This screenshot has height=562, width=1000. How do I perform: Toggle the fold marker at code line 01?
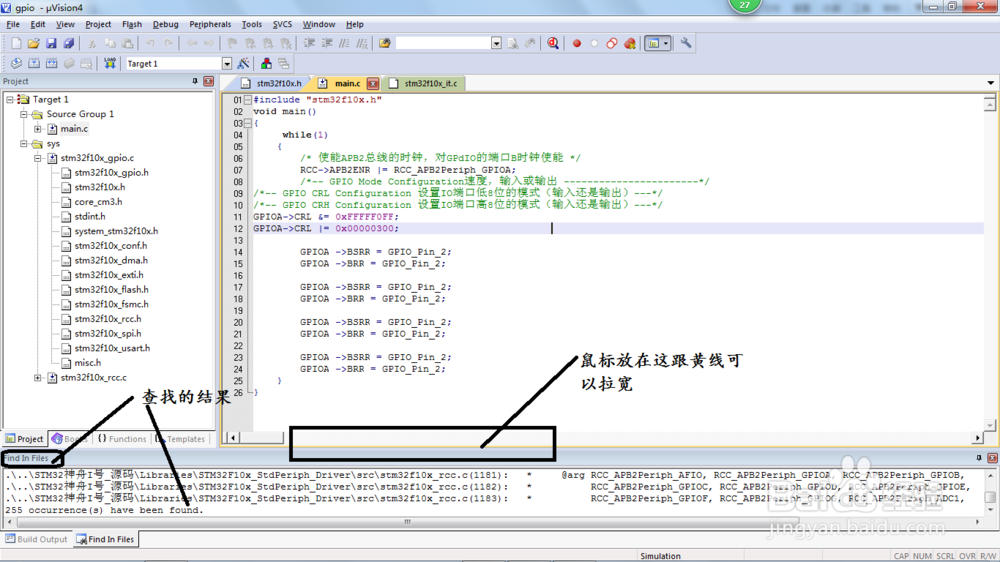pyautogui.click(x=247, y=100)
